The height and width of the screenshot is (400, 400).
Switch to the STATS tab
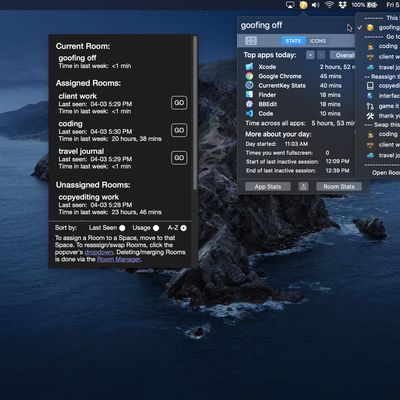(x=293, y=41)
